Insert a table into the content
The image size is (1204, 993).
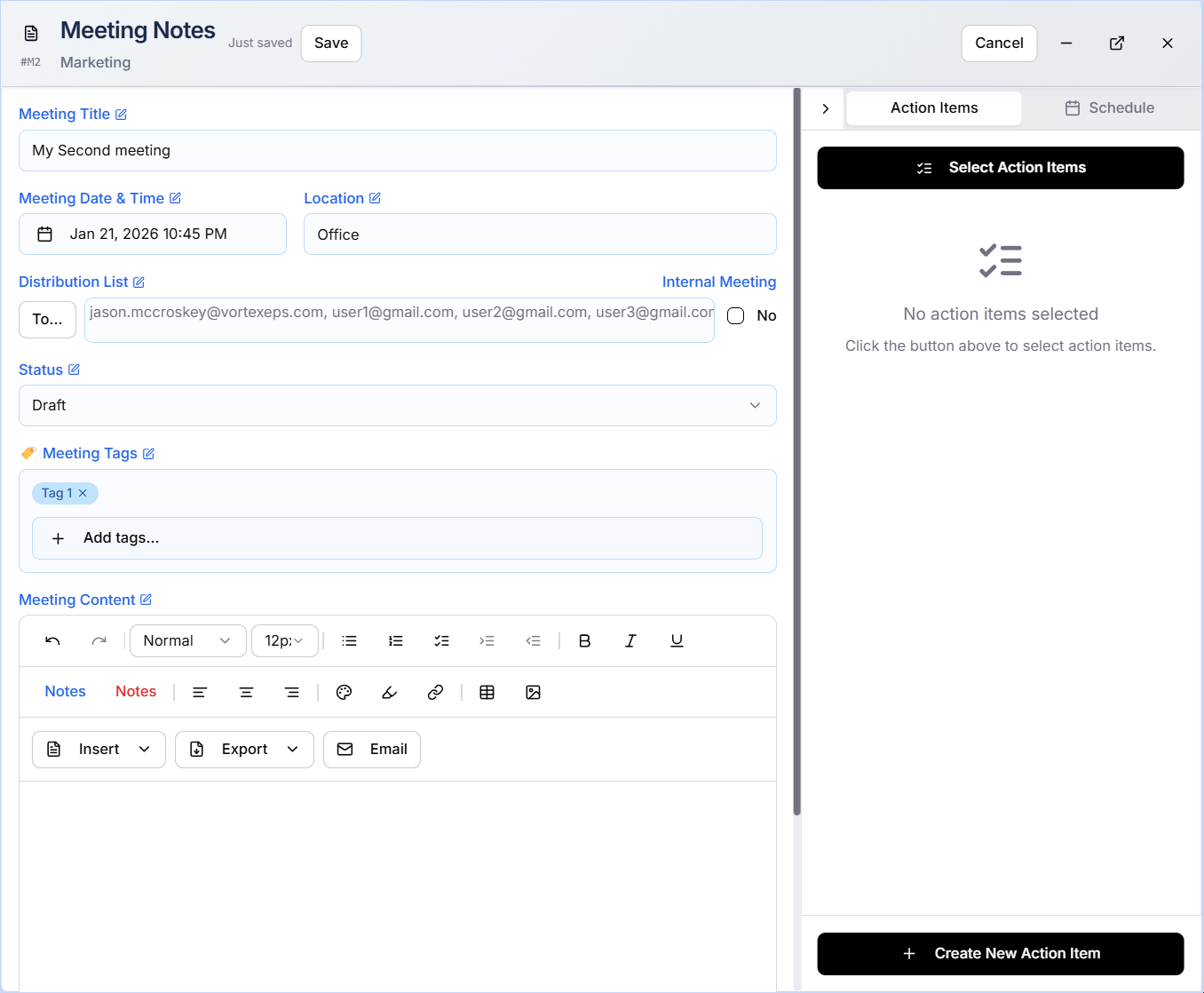coord(487,692)
